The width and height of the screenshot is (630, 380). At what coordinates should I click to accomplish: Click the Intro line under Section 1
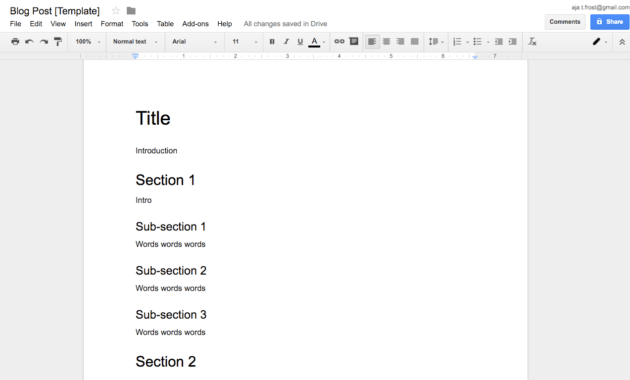(x=143, y=200)
